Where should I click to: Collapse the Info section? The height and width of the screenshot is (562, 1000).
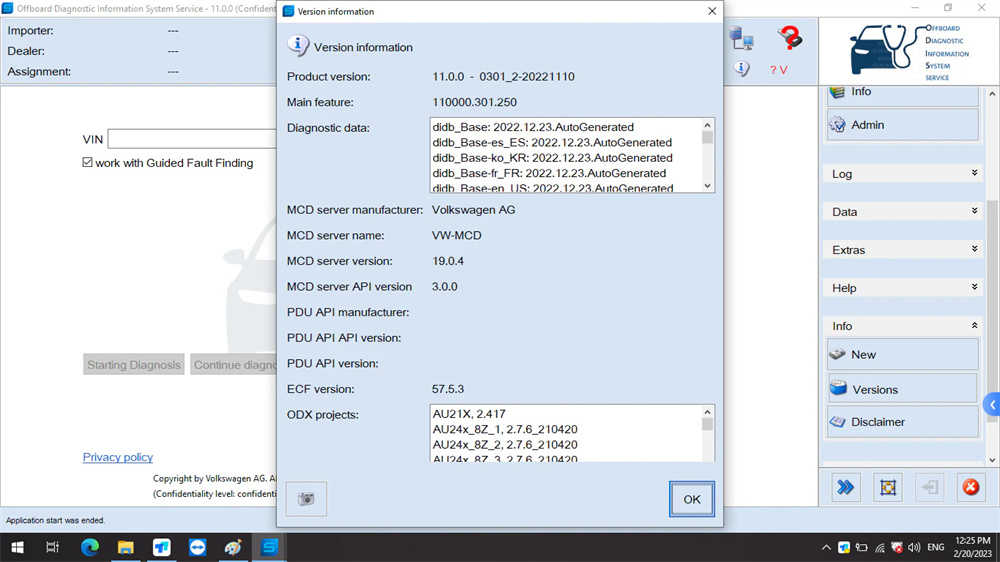click(902, 326)
